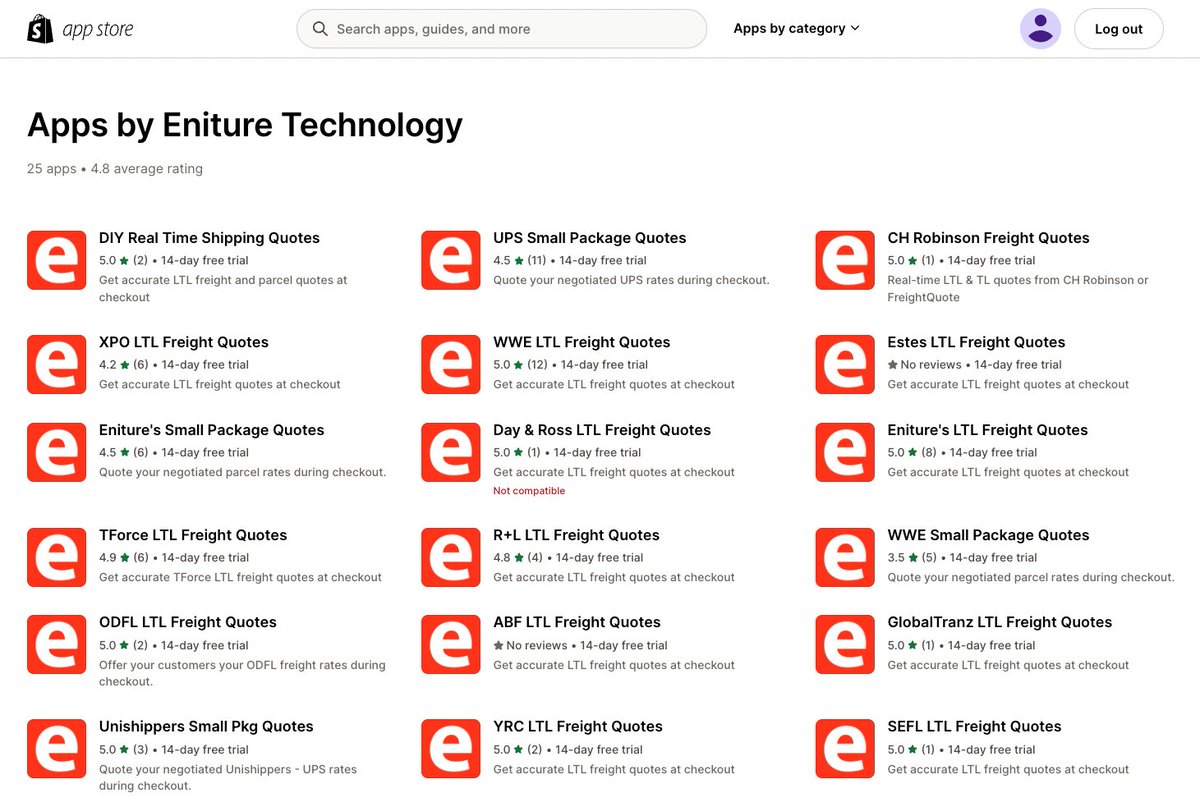The height and width of the screenshot is (807, 1200).
Task: Click the ODFL LTL Freight Quotes icon
Action: pyautogui.click(x=57, y=645)
